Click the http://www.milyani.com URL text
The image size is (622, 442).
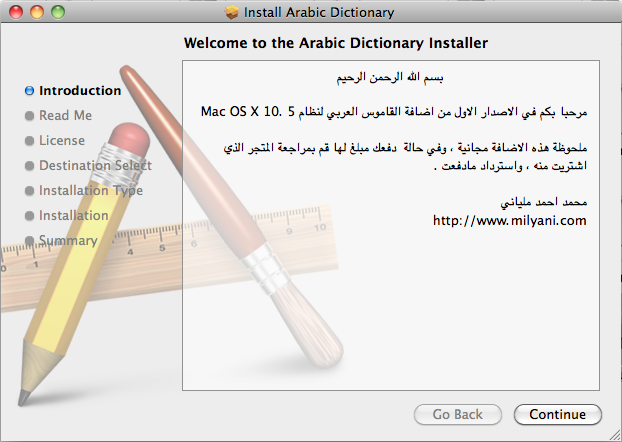(509, 221)
